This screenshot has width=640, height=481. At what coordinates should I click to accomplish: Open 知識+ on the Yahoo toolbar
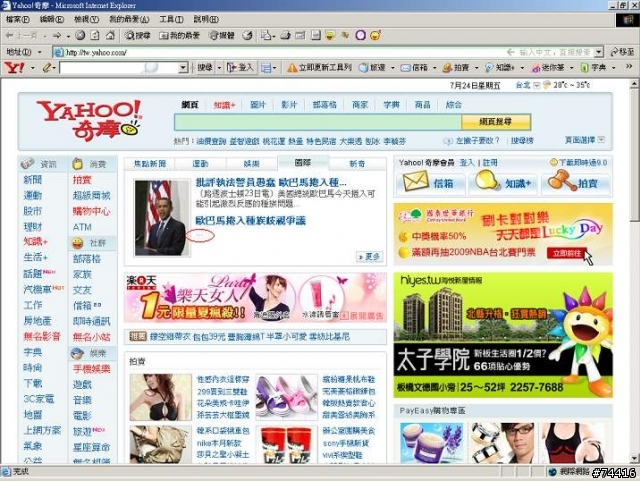(x=500, y=68)
